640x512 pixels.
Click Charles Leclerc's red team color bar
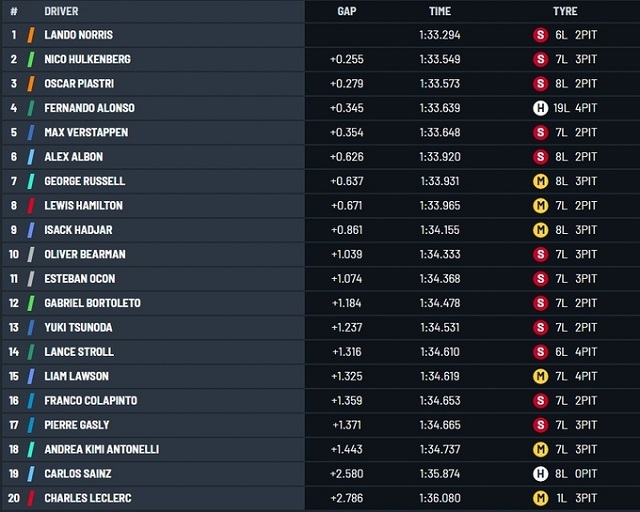pos(32,498)
